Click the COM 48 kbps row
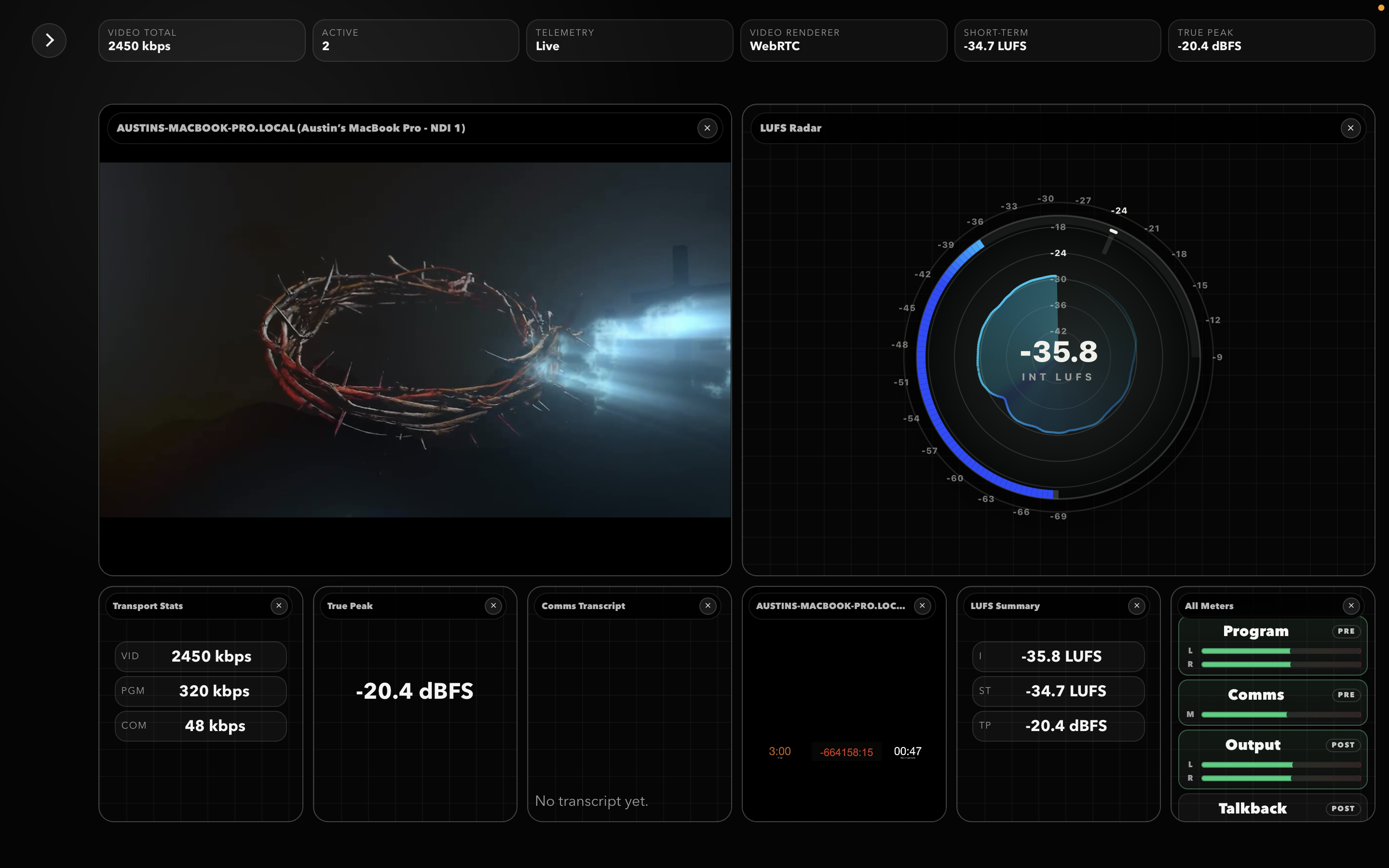The width and height of the screenshot is (1389, 868). 201,726
